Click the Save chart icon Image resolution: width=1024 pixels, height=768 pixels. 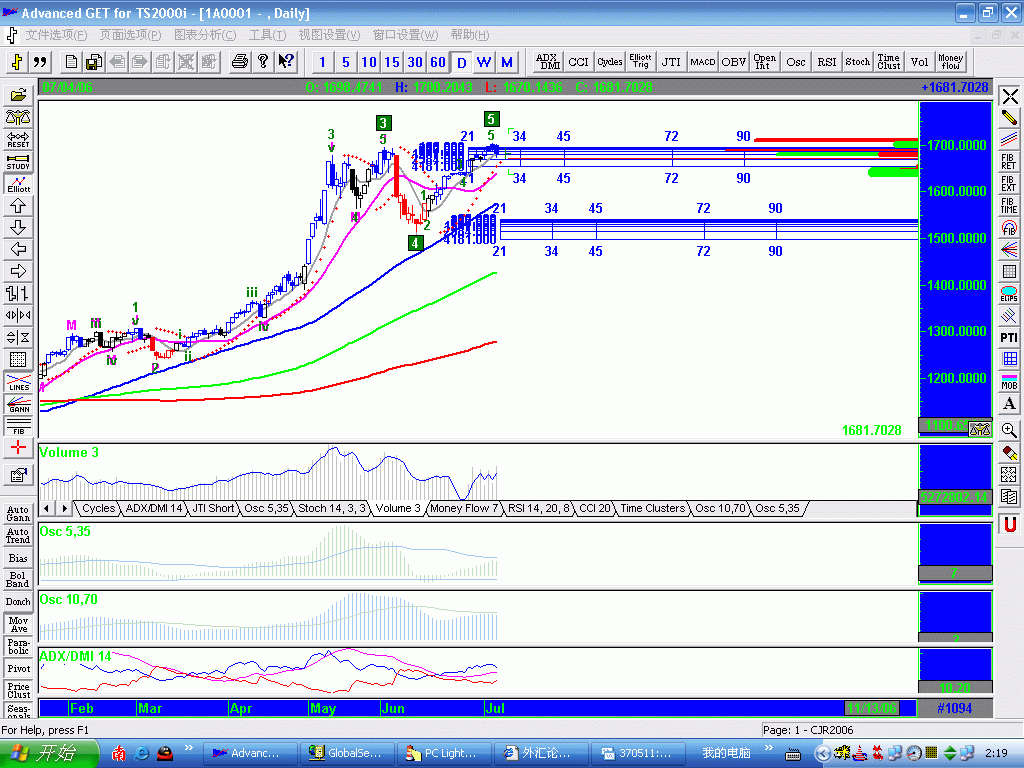(93, 62)
